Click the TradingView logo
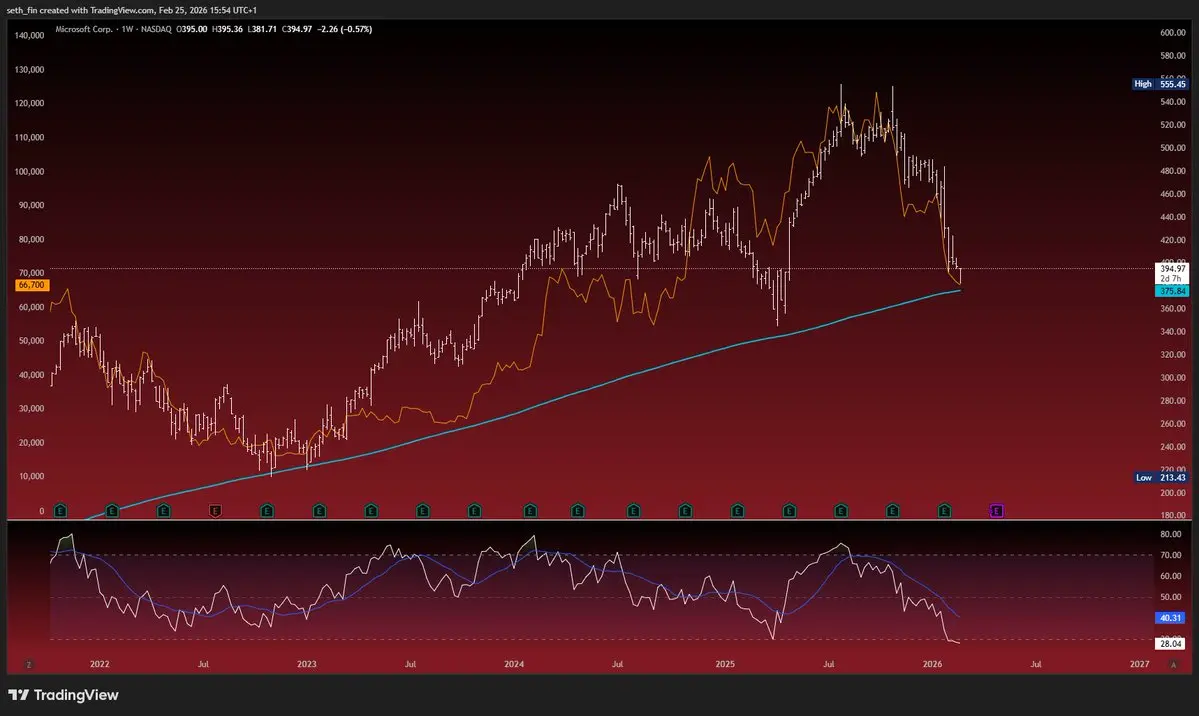The height and width of the screenshot is (716, 1199). (63, 695)
